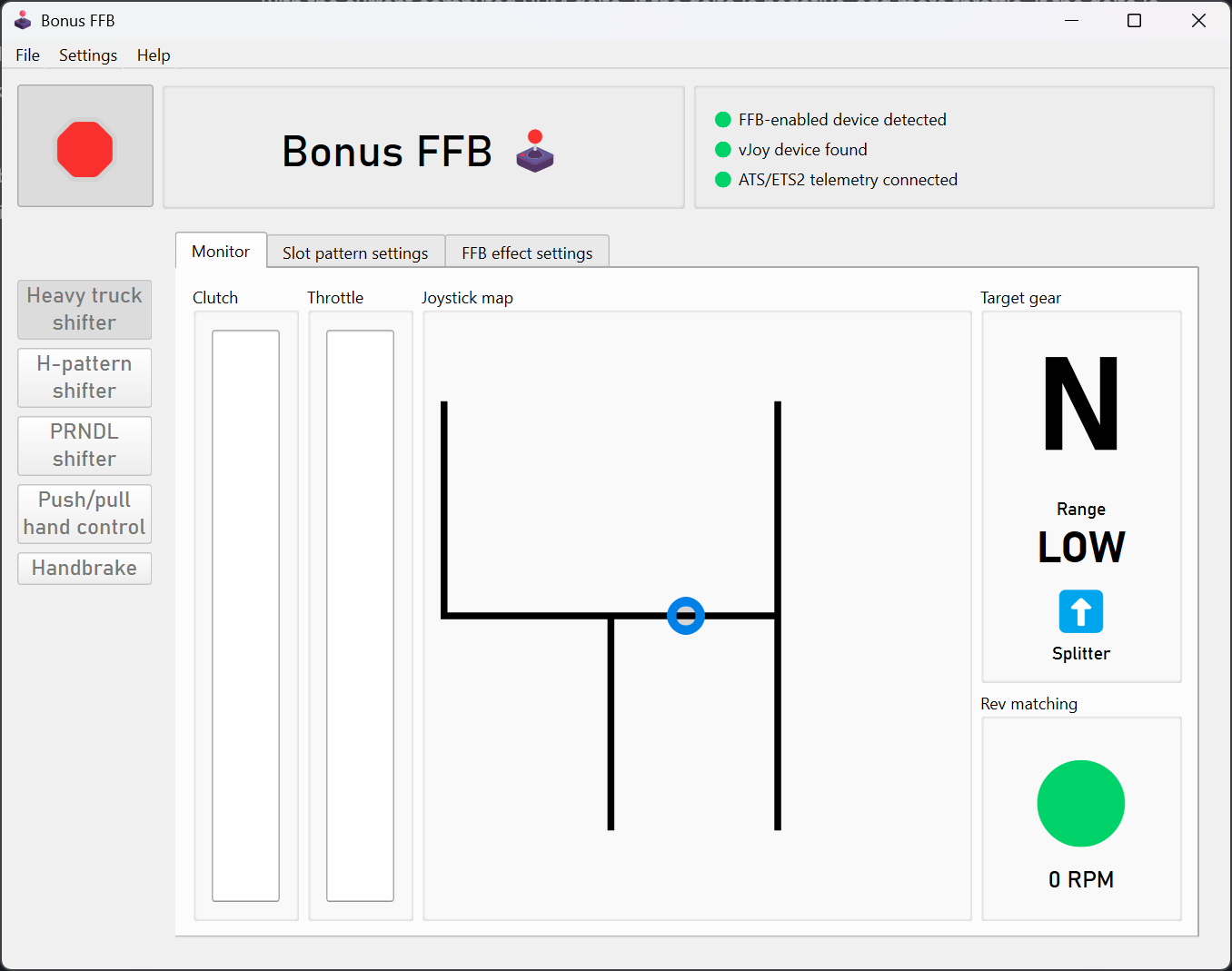Click the large 'Bonus FFB' banner title
Screen dimensions: 1232x971
point(387,152)
